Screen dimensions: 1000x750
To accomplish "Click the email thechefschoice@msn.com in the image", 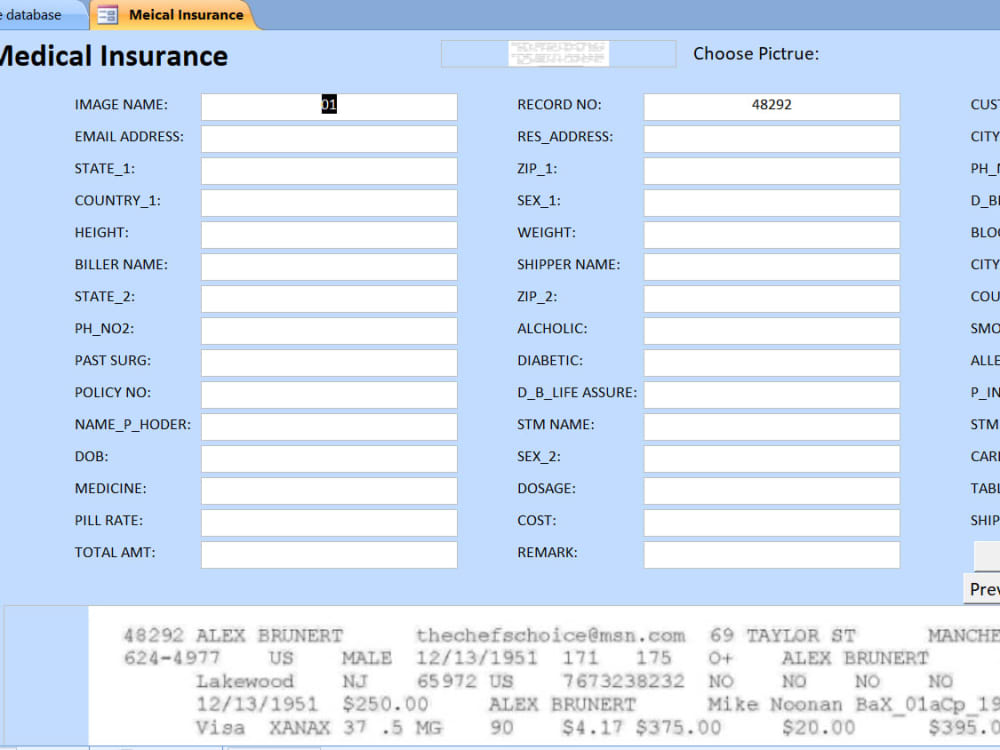I will (x=550, y=635).
